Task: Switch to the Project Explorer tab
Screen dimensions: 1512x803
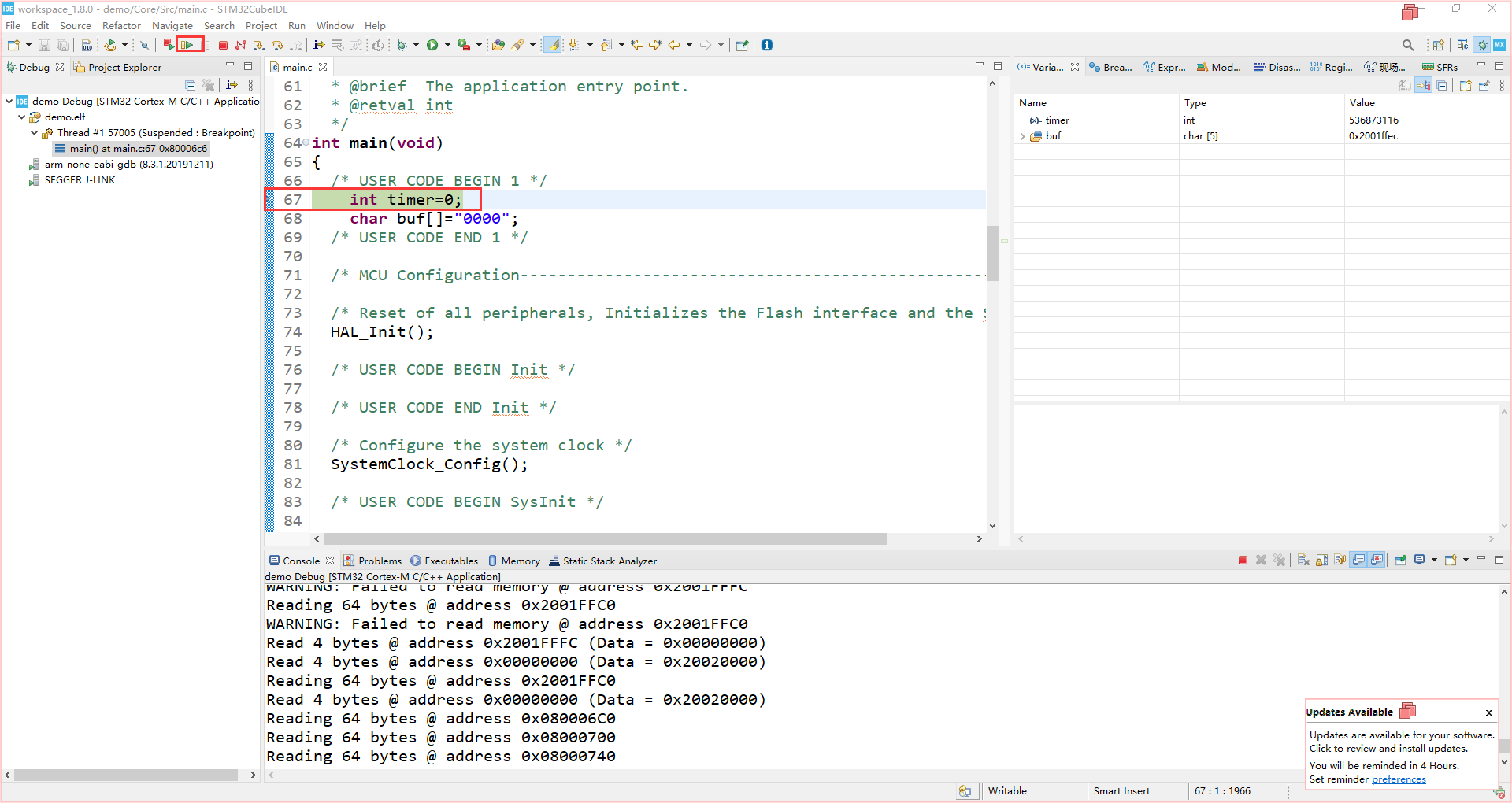Action: click(x=117, y=67)
